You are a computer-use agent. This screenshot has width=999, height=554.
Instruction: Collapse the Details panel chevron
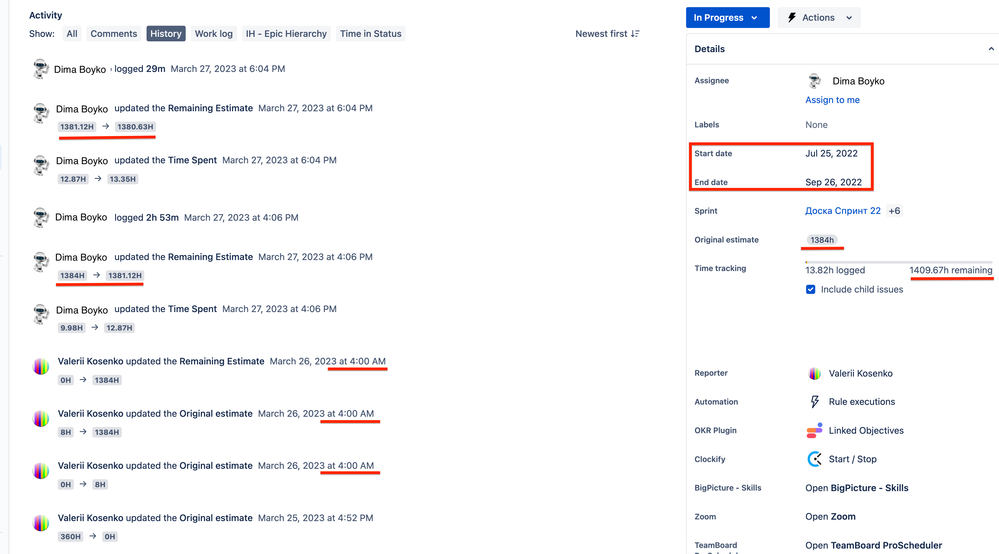991,49
